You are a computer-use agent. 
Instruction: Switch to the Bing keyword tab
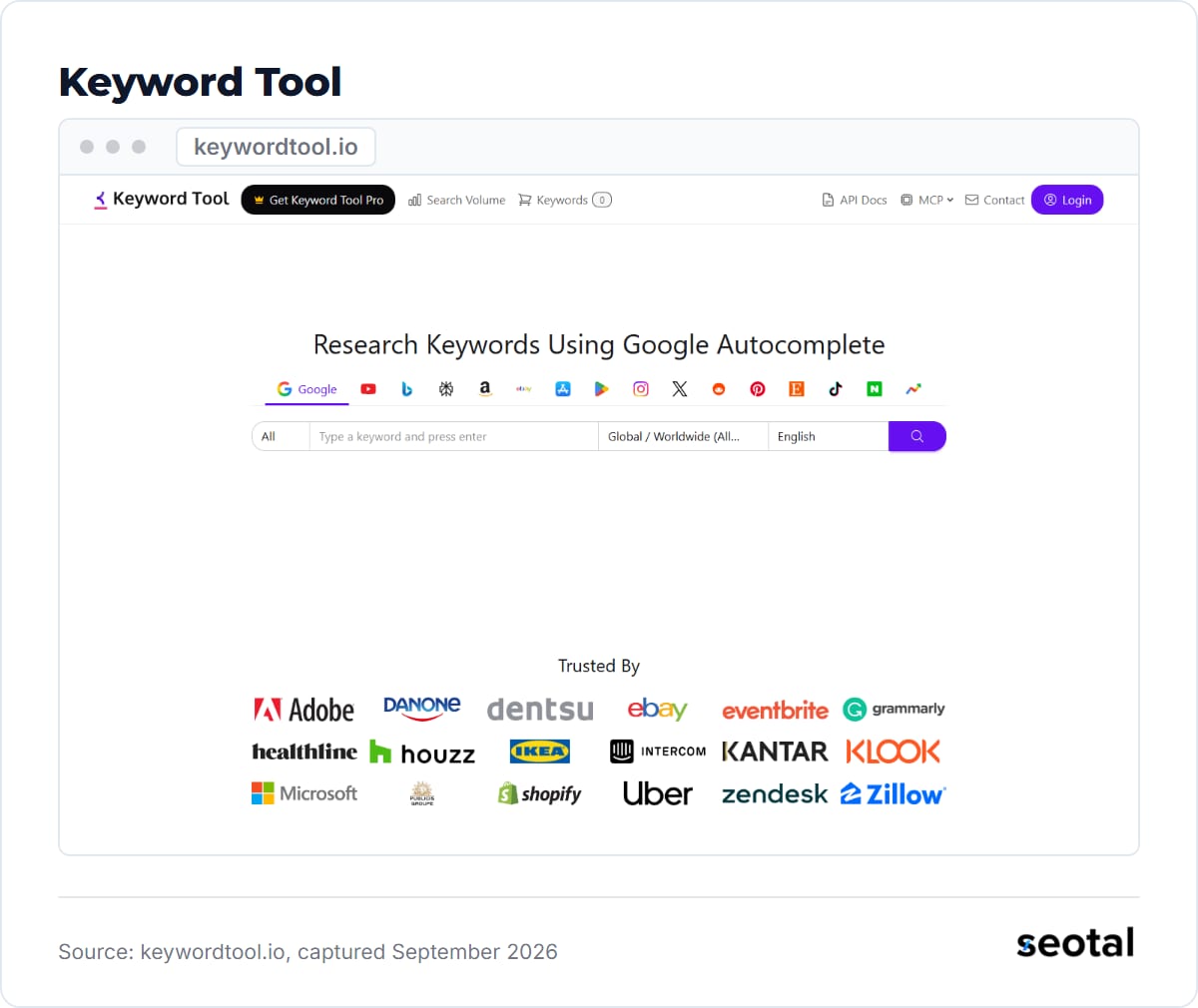[407, 389]
